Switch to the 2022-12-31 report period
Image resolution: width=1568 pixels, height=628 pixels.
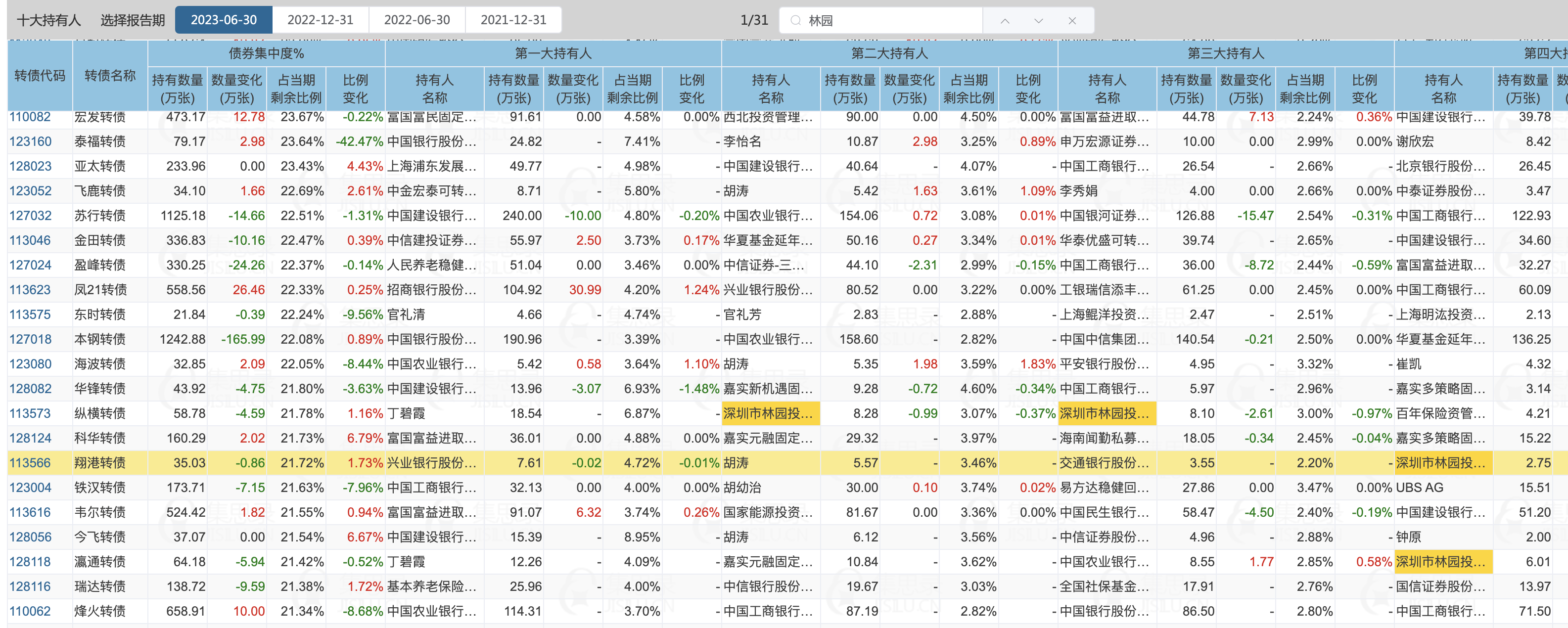(x=320, y=20)
